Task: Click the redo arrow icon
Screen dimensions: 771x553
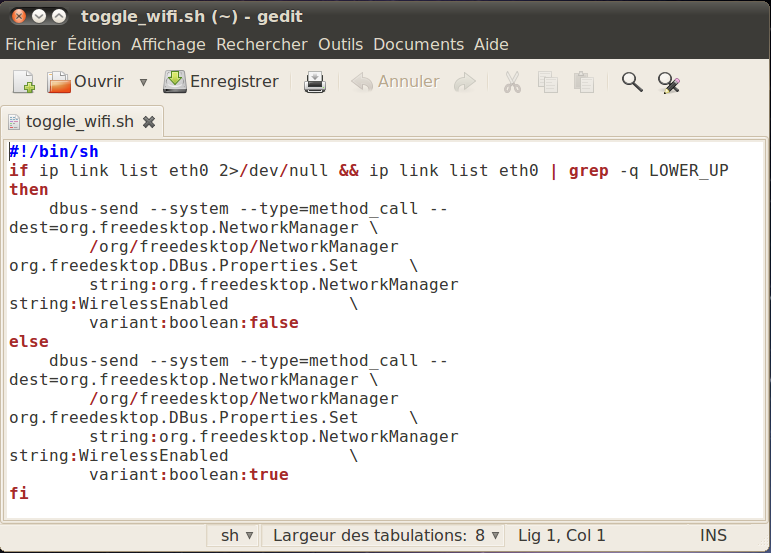Action: (x=464, y=82)
